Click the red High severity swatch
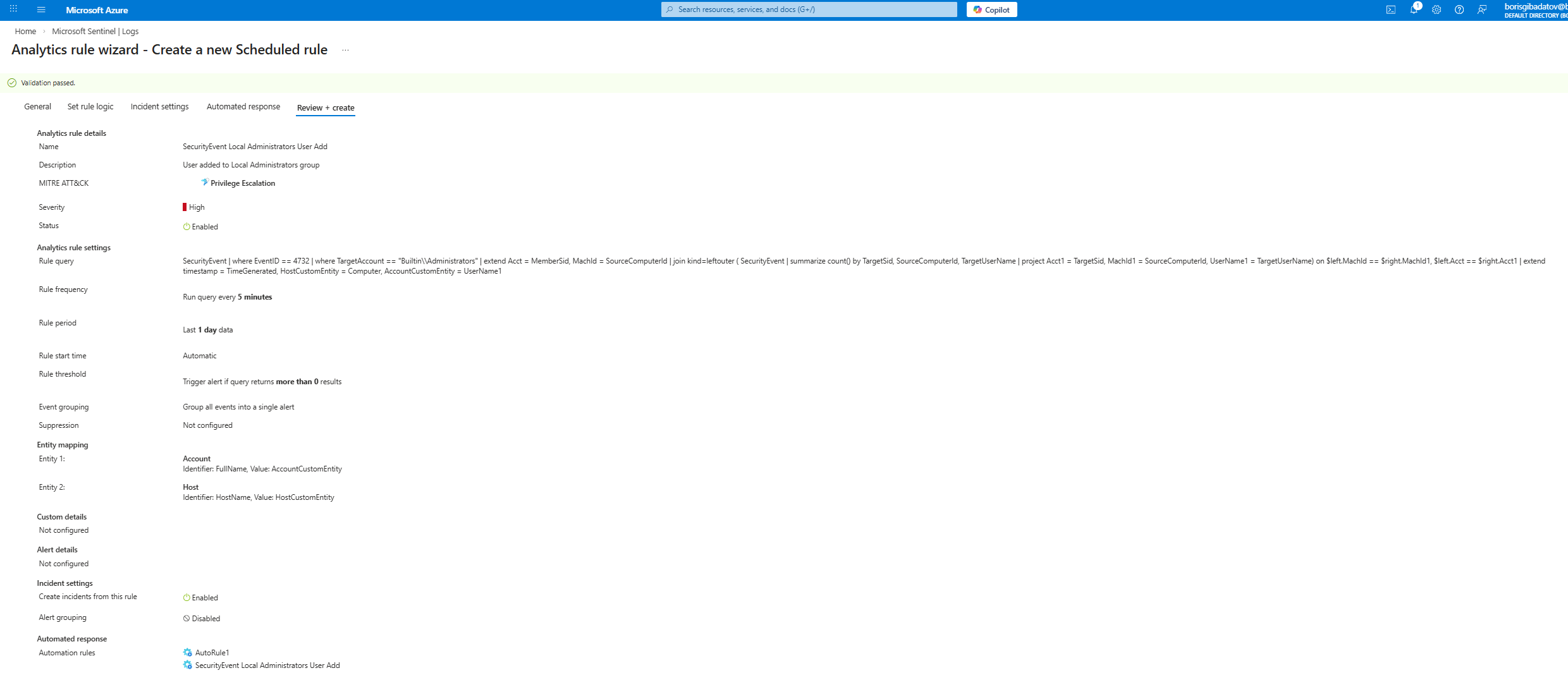 pos(185,207)
